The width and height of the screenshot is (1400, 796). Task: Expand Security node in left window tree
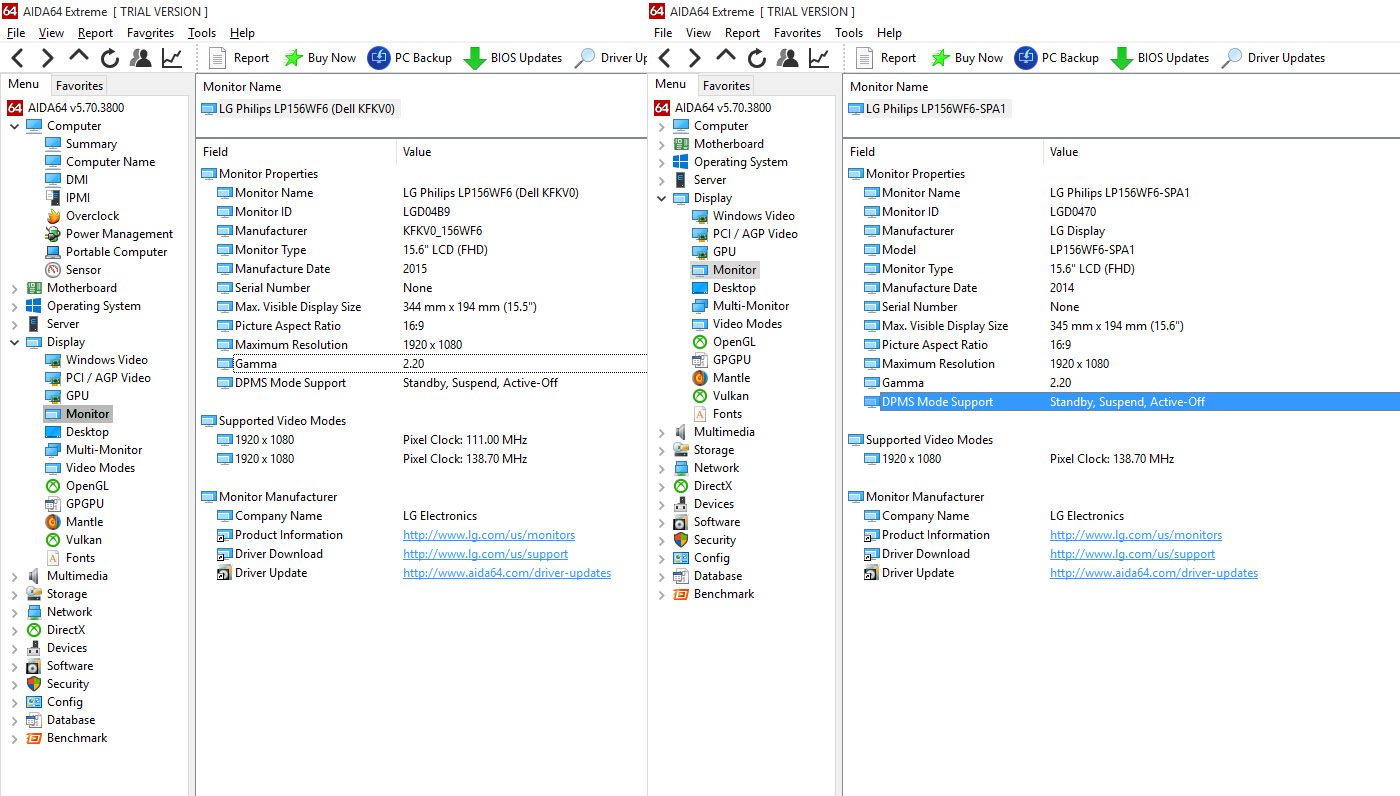point(15,684)
